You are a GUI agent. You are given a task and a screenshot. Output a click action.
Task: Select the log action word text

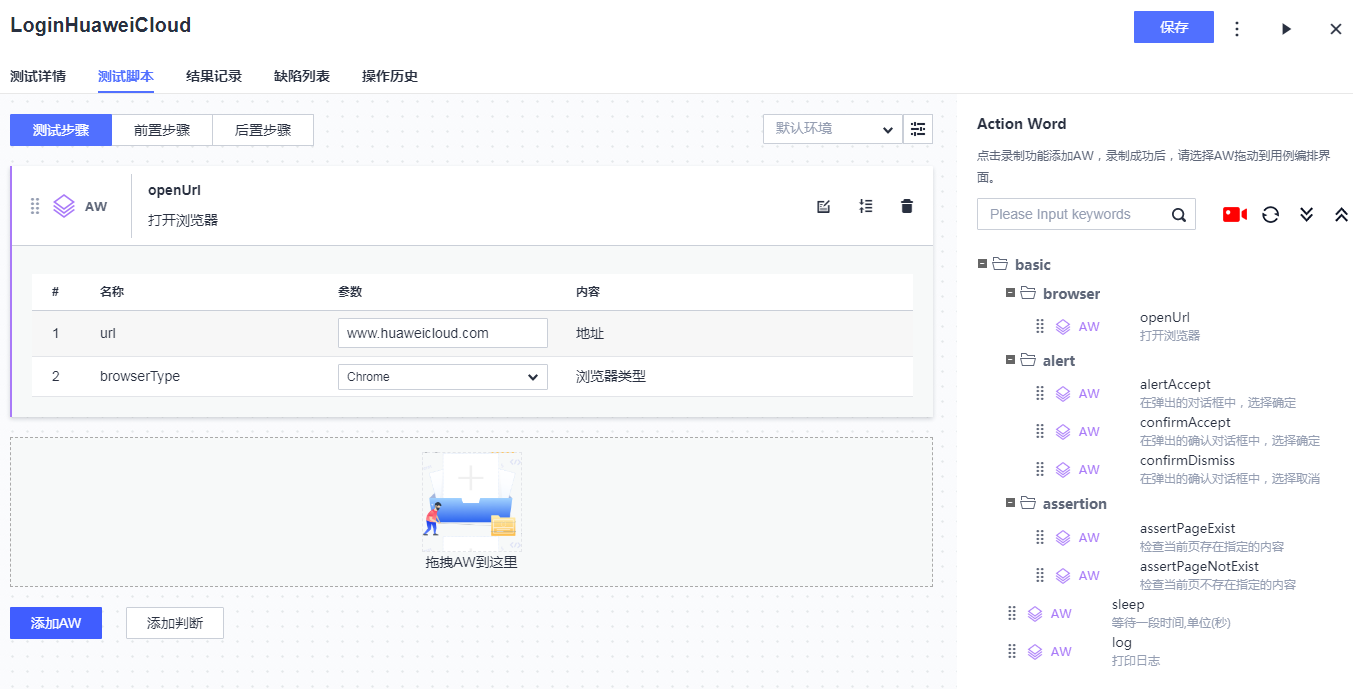click(x=1122, y=642)
